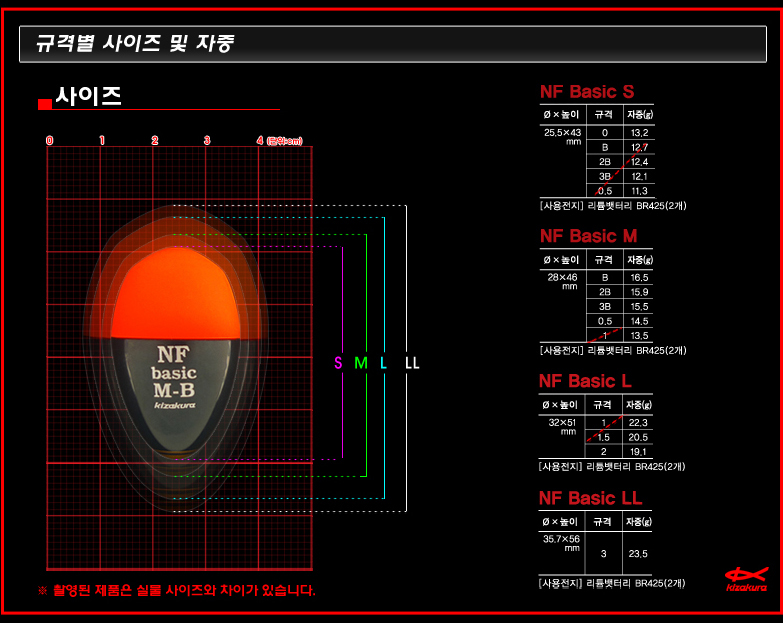
Task: Select the '35.7×56 mm' dimension cell
Action: 561,543
